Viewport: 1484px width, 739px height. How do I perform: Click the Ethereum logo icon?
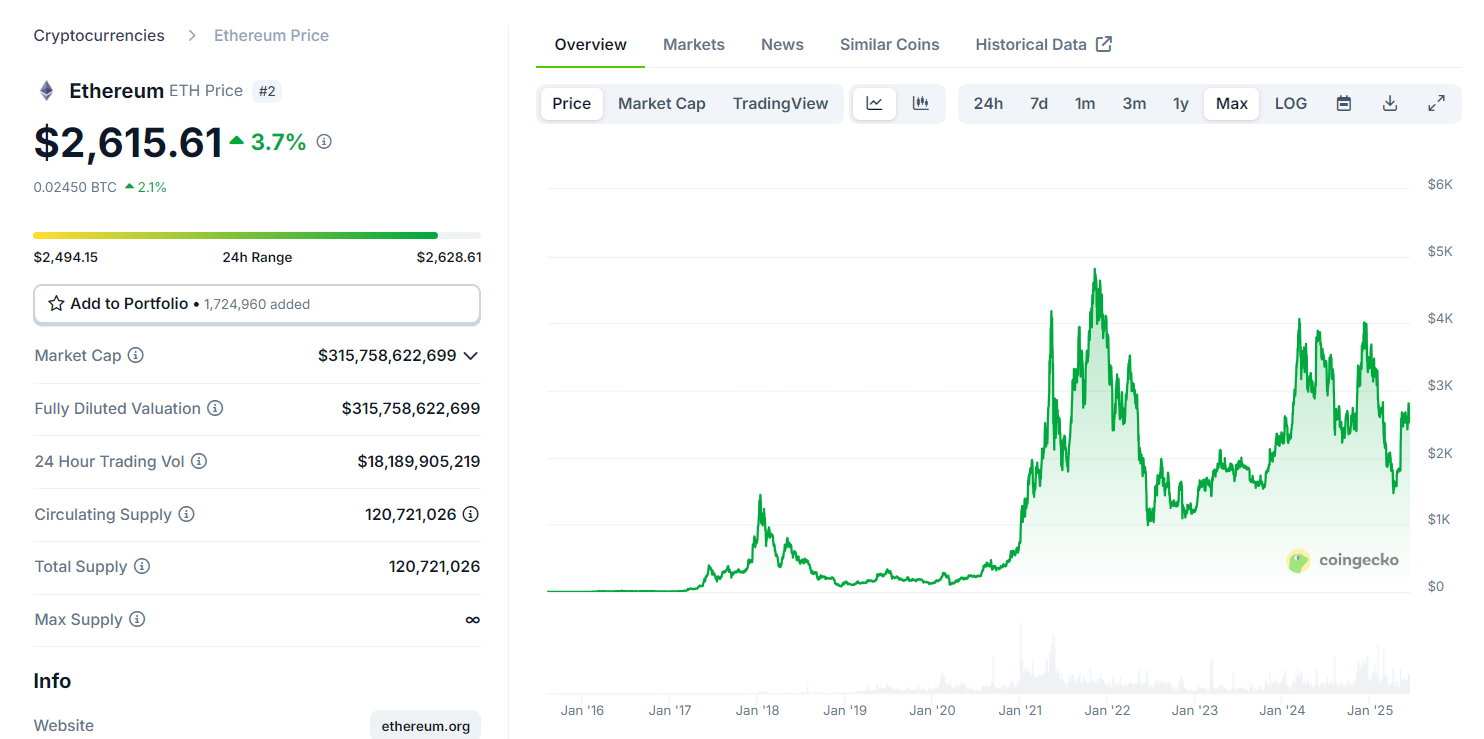coord(46,91)
